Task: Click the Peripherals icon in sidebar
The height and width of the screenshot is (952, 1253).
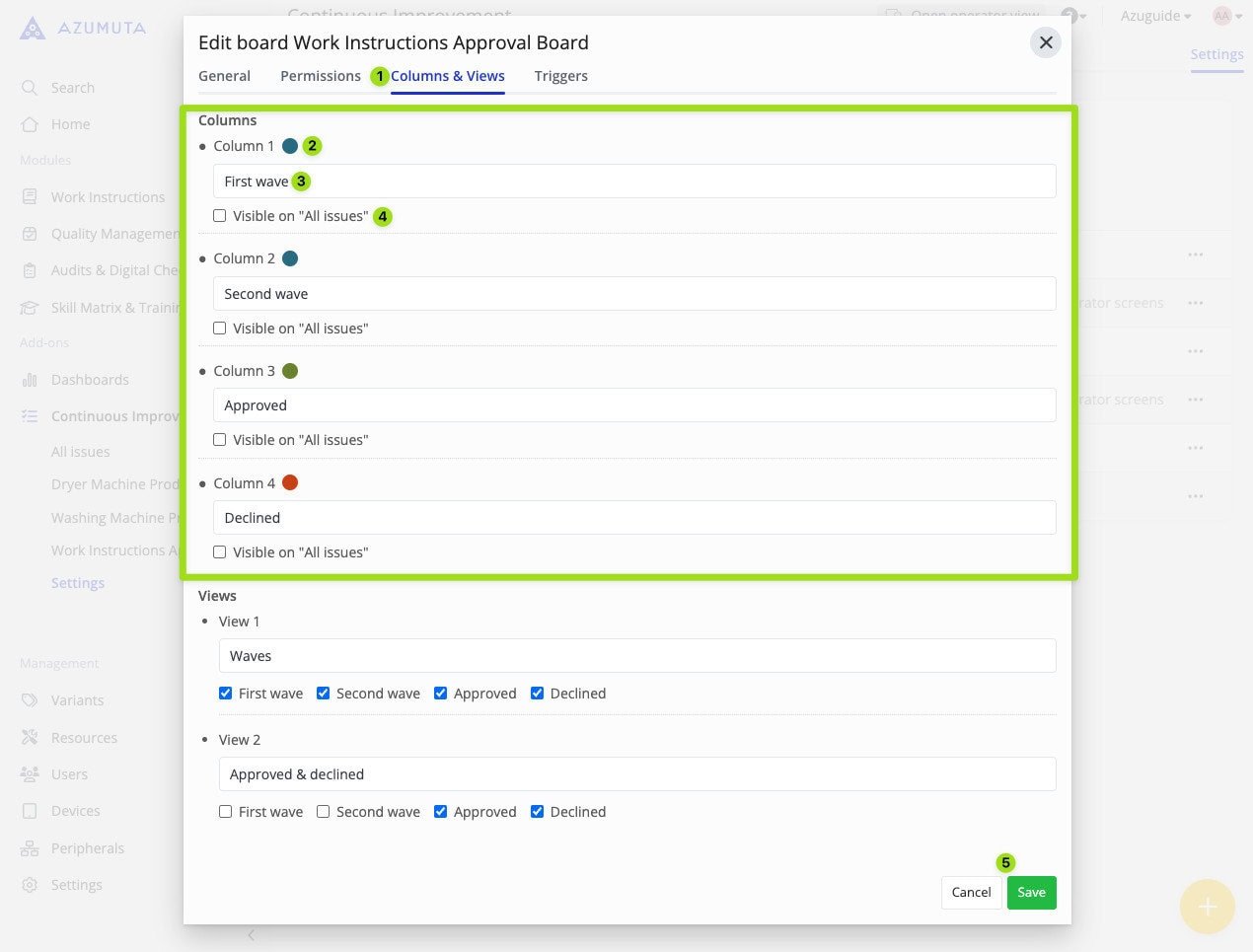Action: click(x=30, y=848)
